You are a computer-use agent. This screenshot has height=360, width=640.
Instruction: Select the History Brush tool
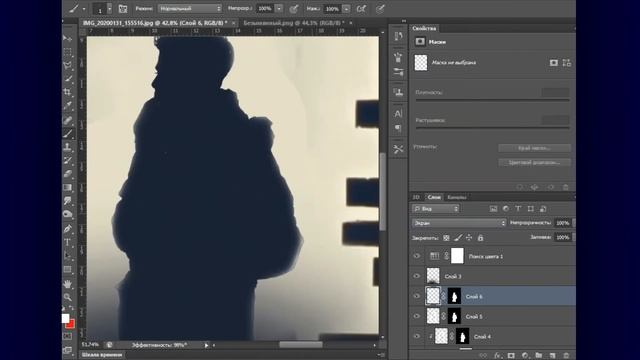click(67, 160)
